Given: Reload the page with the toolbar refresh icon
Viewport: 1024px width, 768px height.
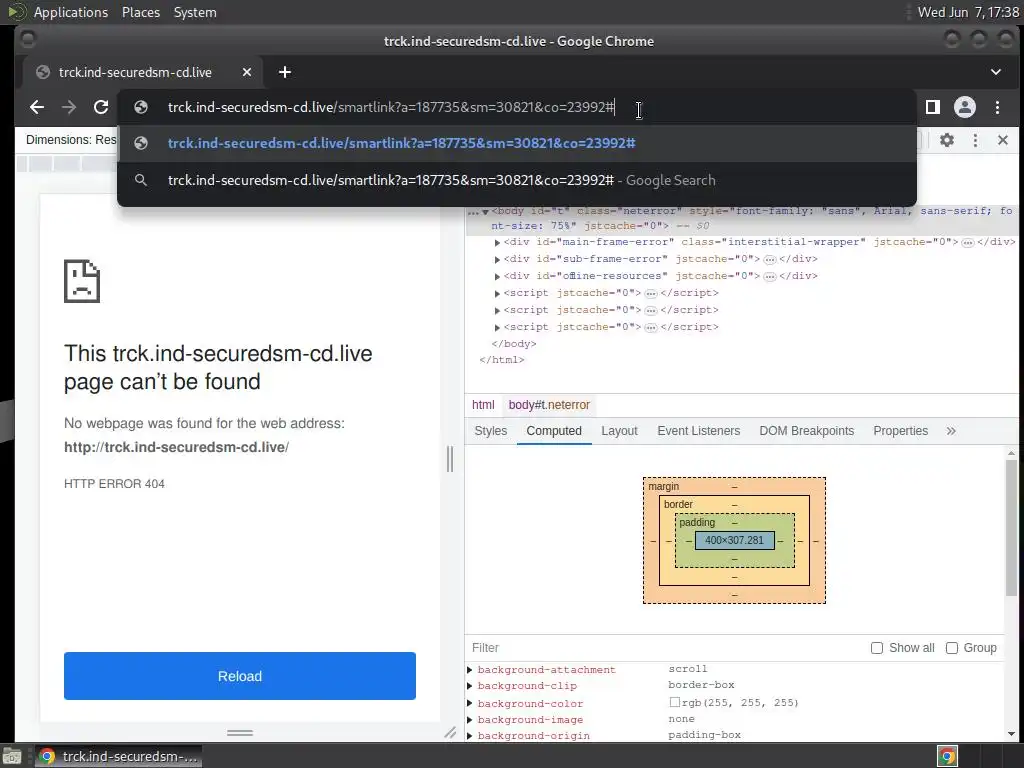Looking at the screenshot, I should pyautogui.click(x=101, y=107).
